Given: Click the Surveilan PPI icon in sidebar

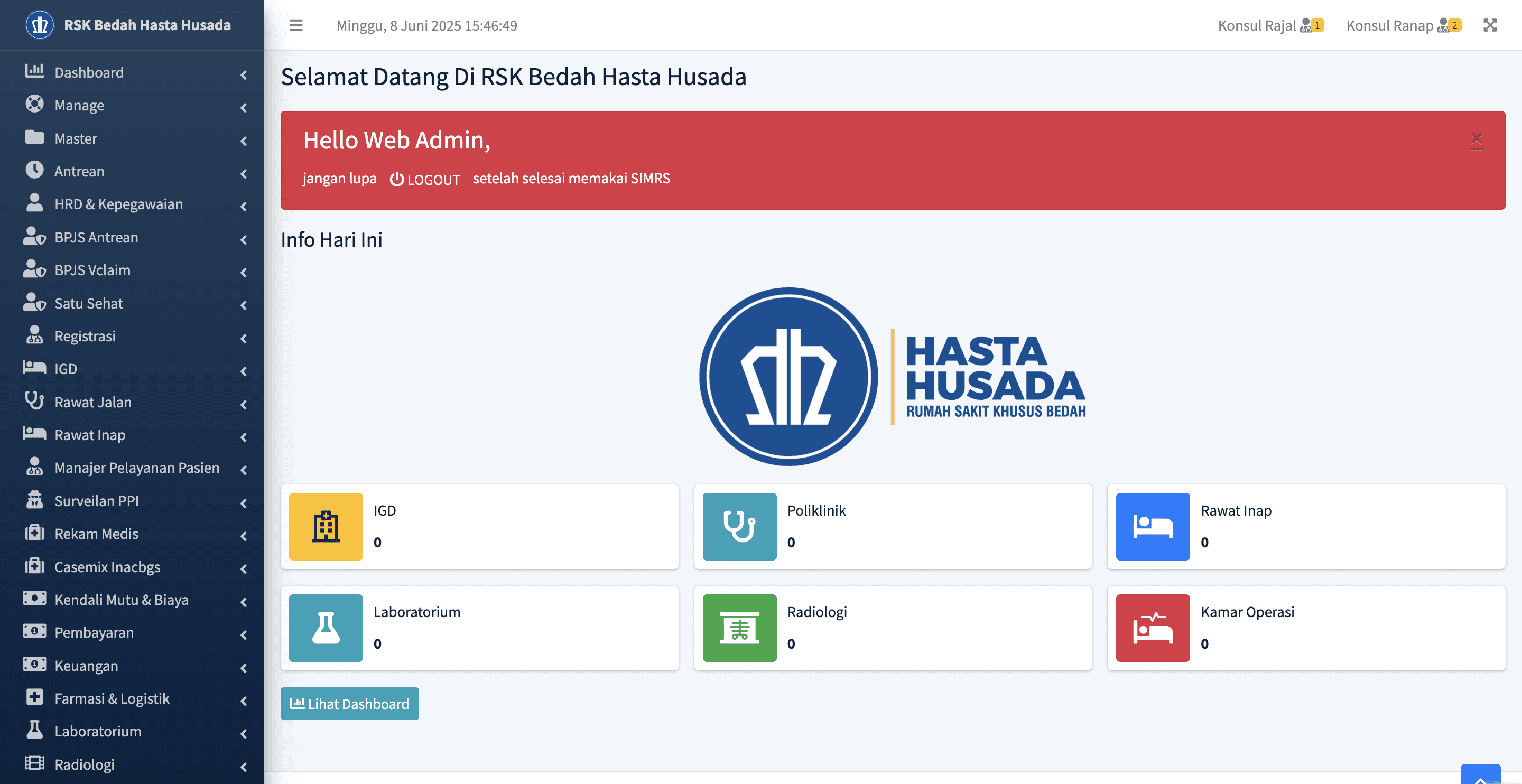Looking at the screenshot, I should pos(34,500).
